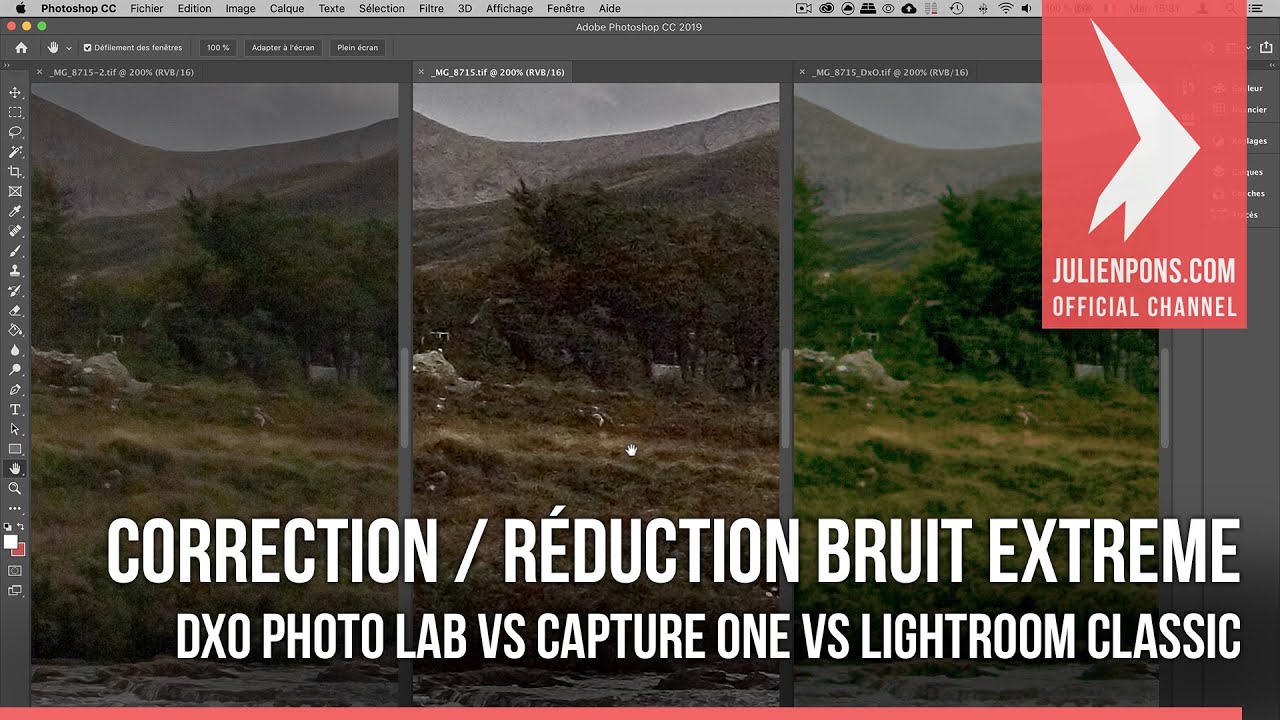The image size is (1280, 720).
Task: Click the Adapter à l'écran button
Action: pyautogui.click(x=283, y=47)
